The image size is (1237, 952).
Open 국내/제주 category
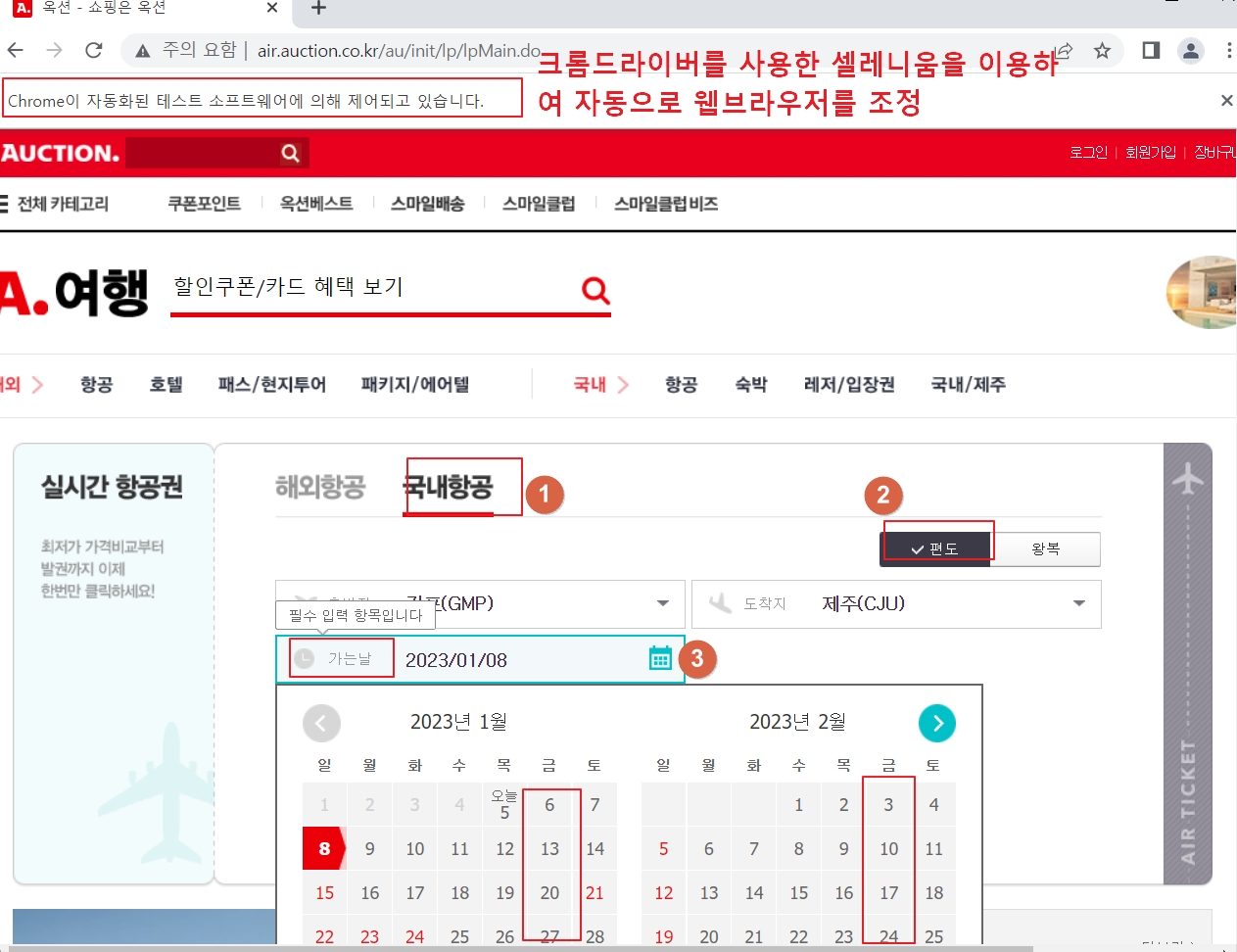[969, 385]
